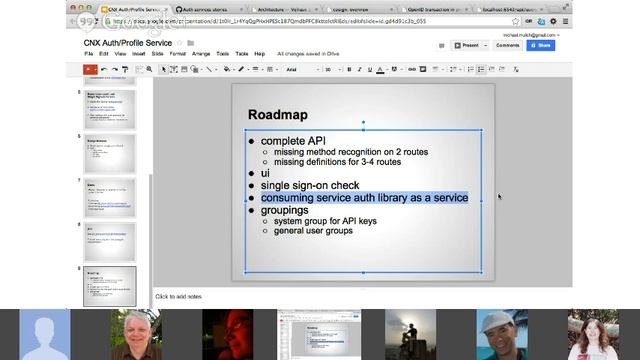Open the View menu
The width and height of the screenshot is (640, 360).
[x=120, y=54]
